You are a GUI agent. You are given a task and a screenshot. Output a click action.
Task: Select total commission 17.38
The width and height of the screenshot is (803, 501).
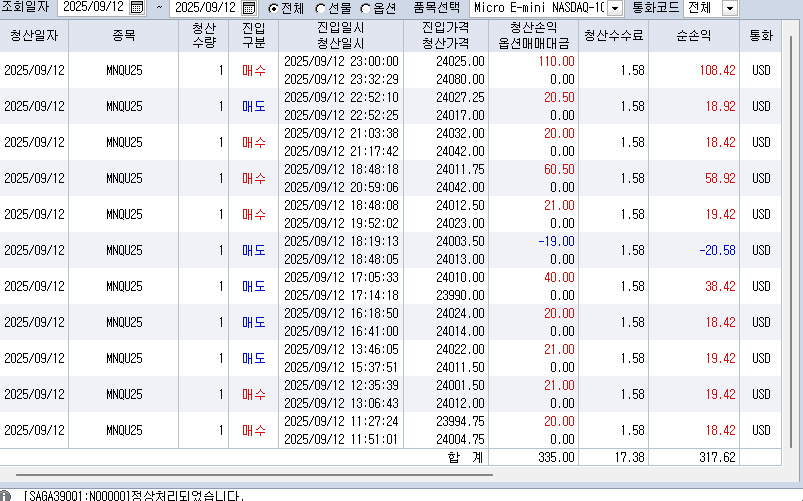[629, 457]
